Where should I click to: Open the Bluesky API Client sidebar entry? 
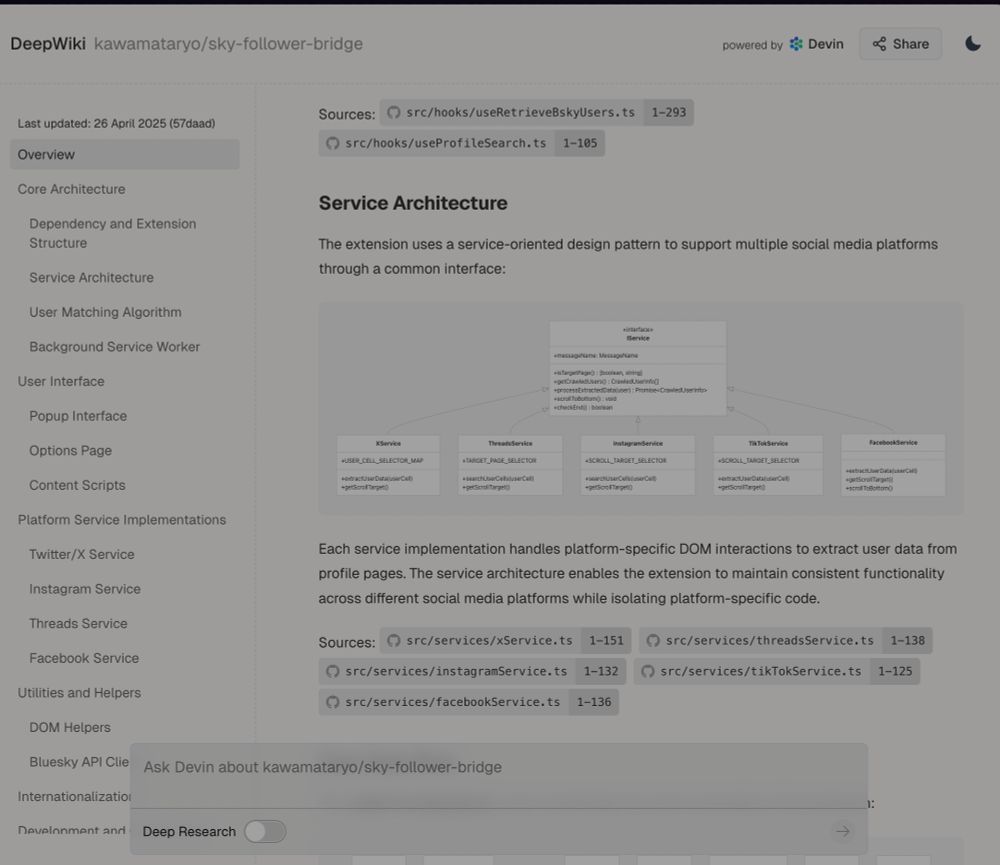[79, 762]
